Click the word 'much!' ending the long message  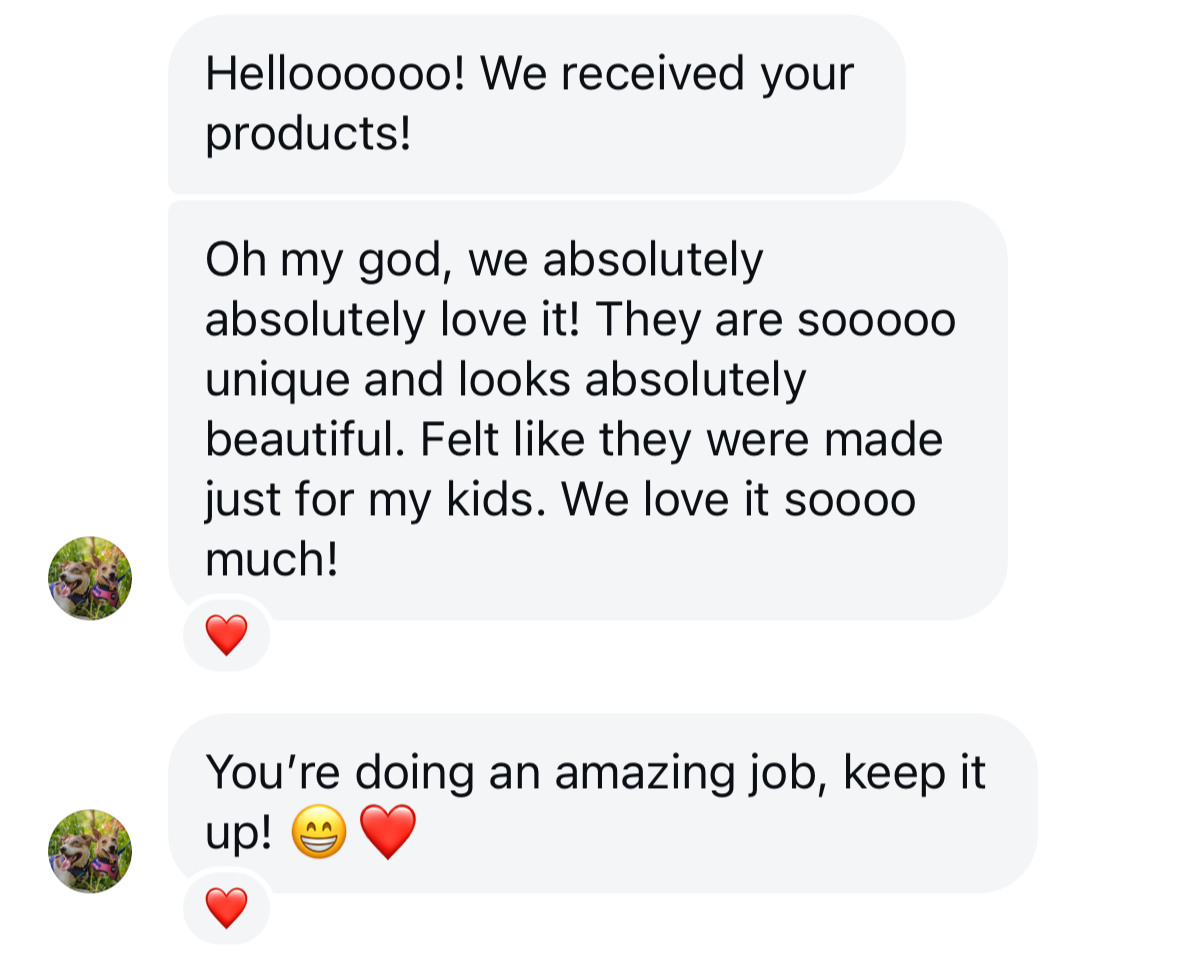(x=272, y=560)
